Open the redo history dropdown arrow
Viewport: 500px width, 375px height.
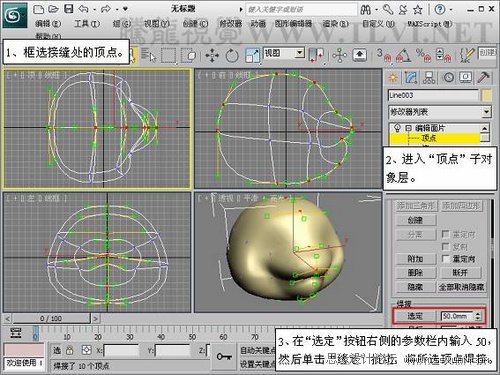[117, 9]
